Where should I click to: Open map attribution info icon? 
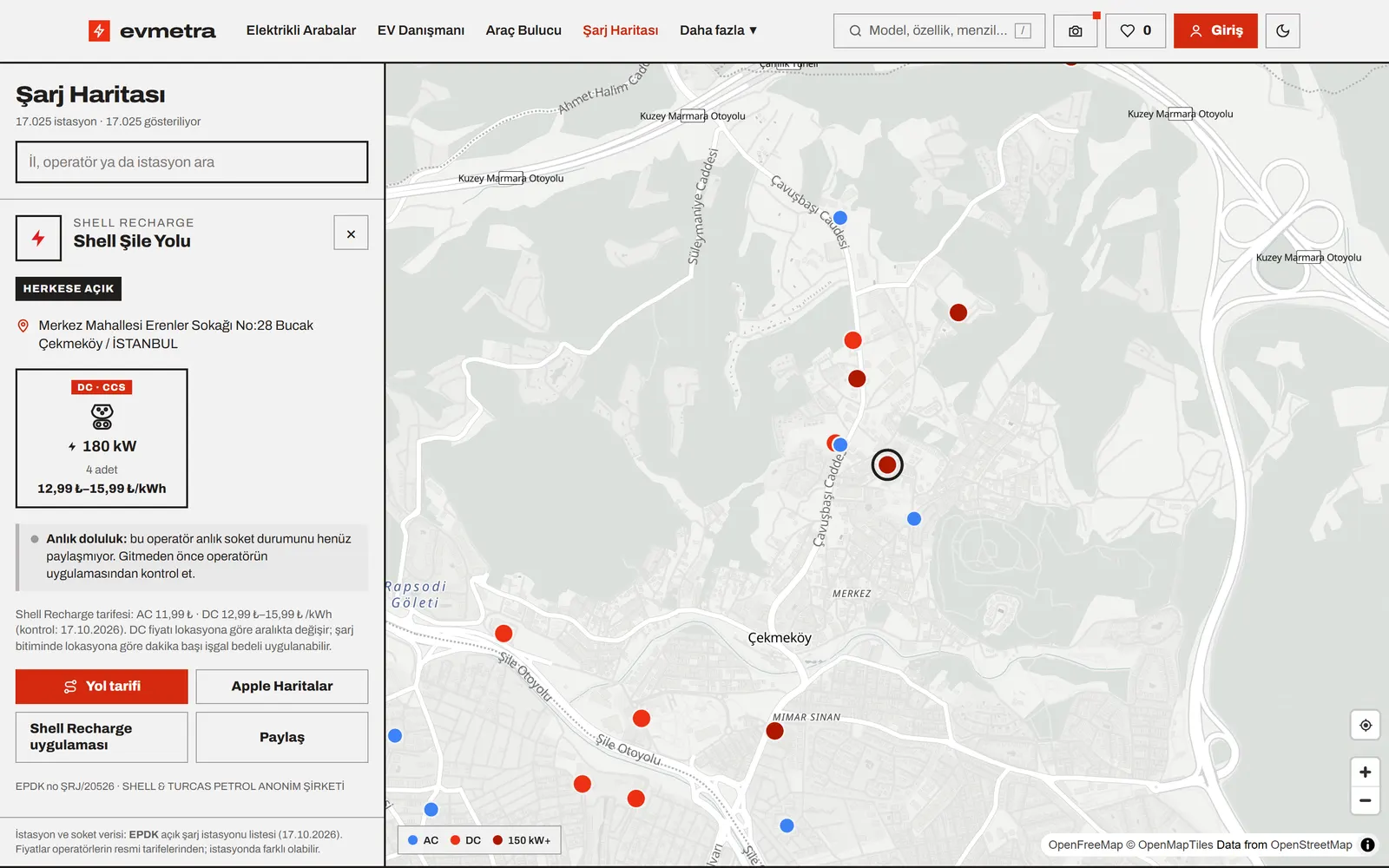1367,845
